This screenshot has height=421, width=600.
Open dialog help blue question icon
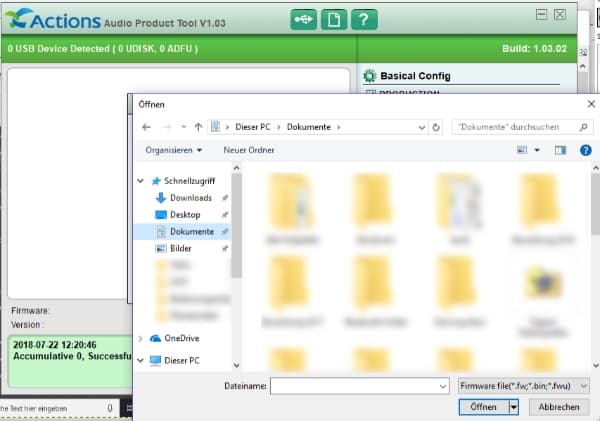585,150
